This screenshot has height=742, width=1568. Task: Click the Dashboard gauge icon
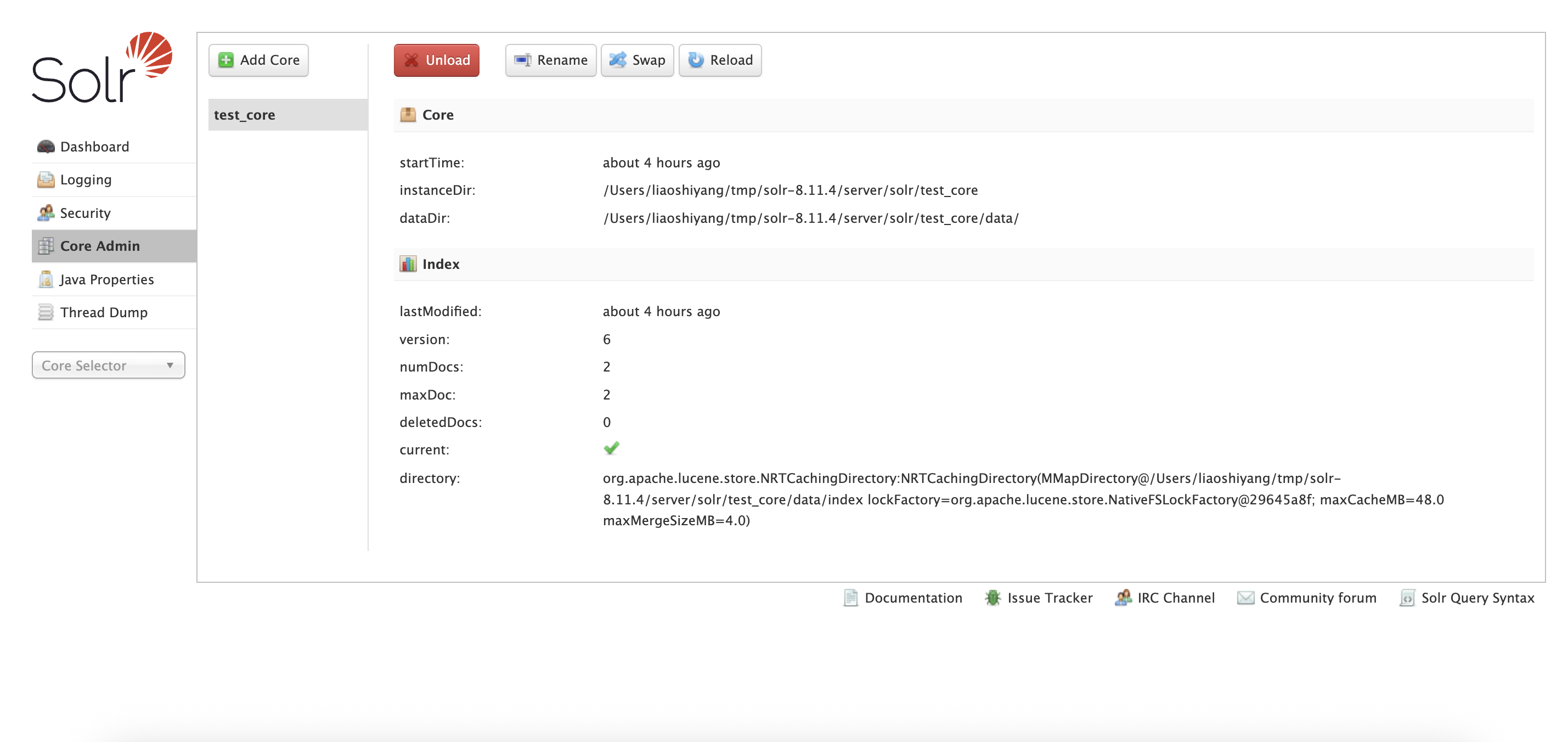46,147
